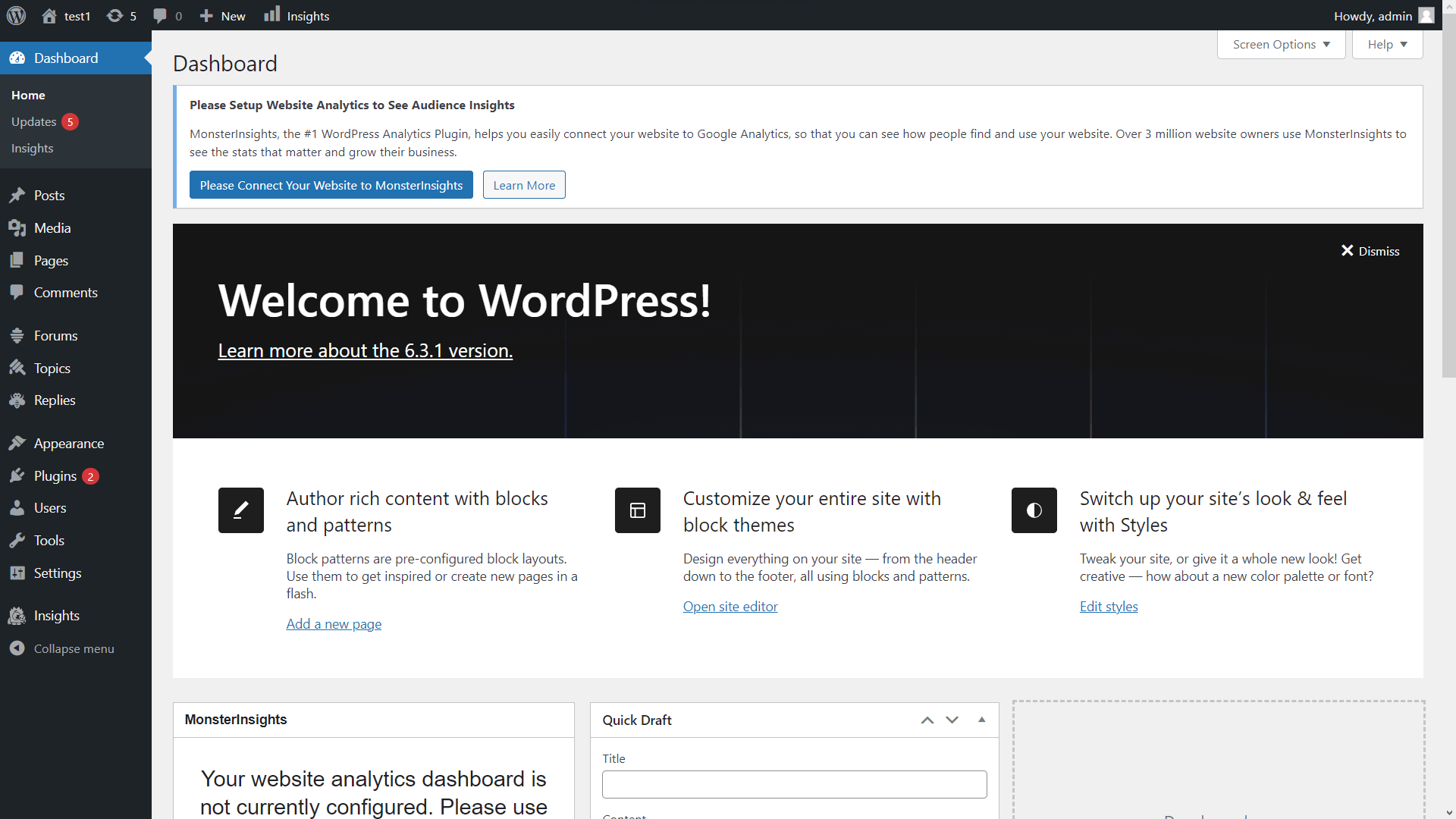The height and width of the screenshot is (819, 1456).
Task: Click the WordPress logo in the admin bar
Action: [16, 15]
